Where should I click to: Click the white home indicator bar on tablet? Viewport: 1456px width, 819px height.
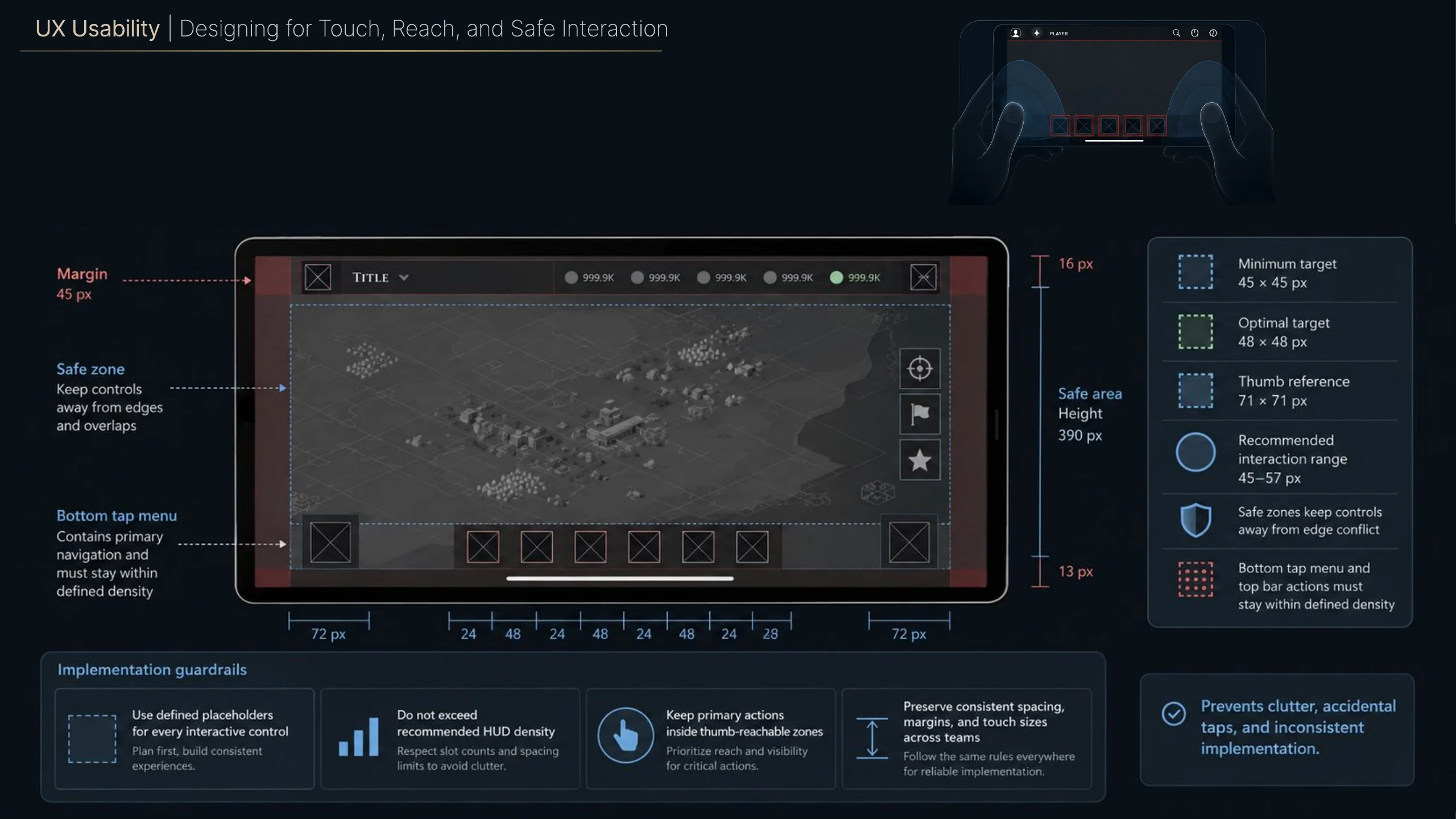[x=620, y=578]
